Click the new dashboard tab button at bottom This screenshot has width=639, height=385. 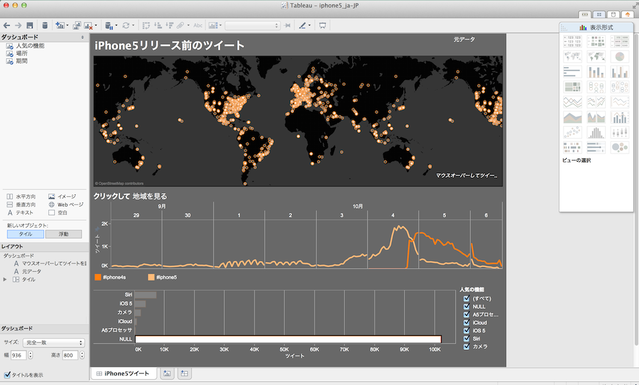point(184,373)
